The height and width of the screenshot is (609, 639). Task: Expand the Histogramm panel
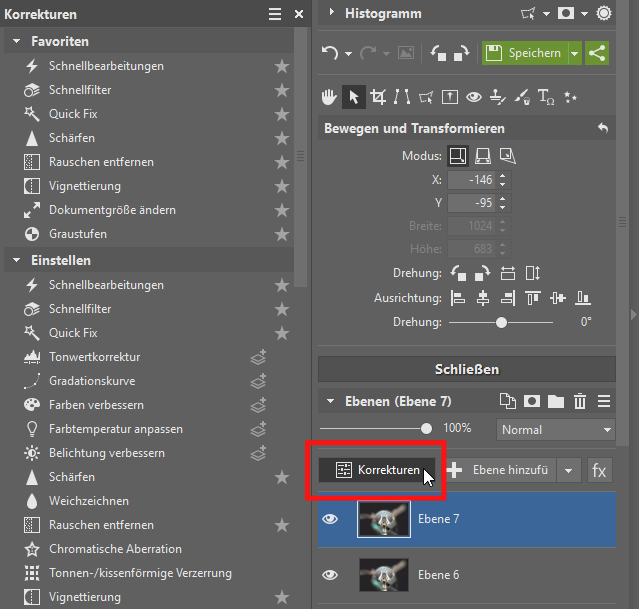[x=331, y=14]
